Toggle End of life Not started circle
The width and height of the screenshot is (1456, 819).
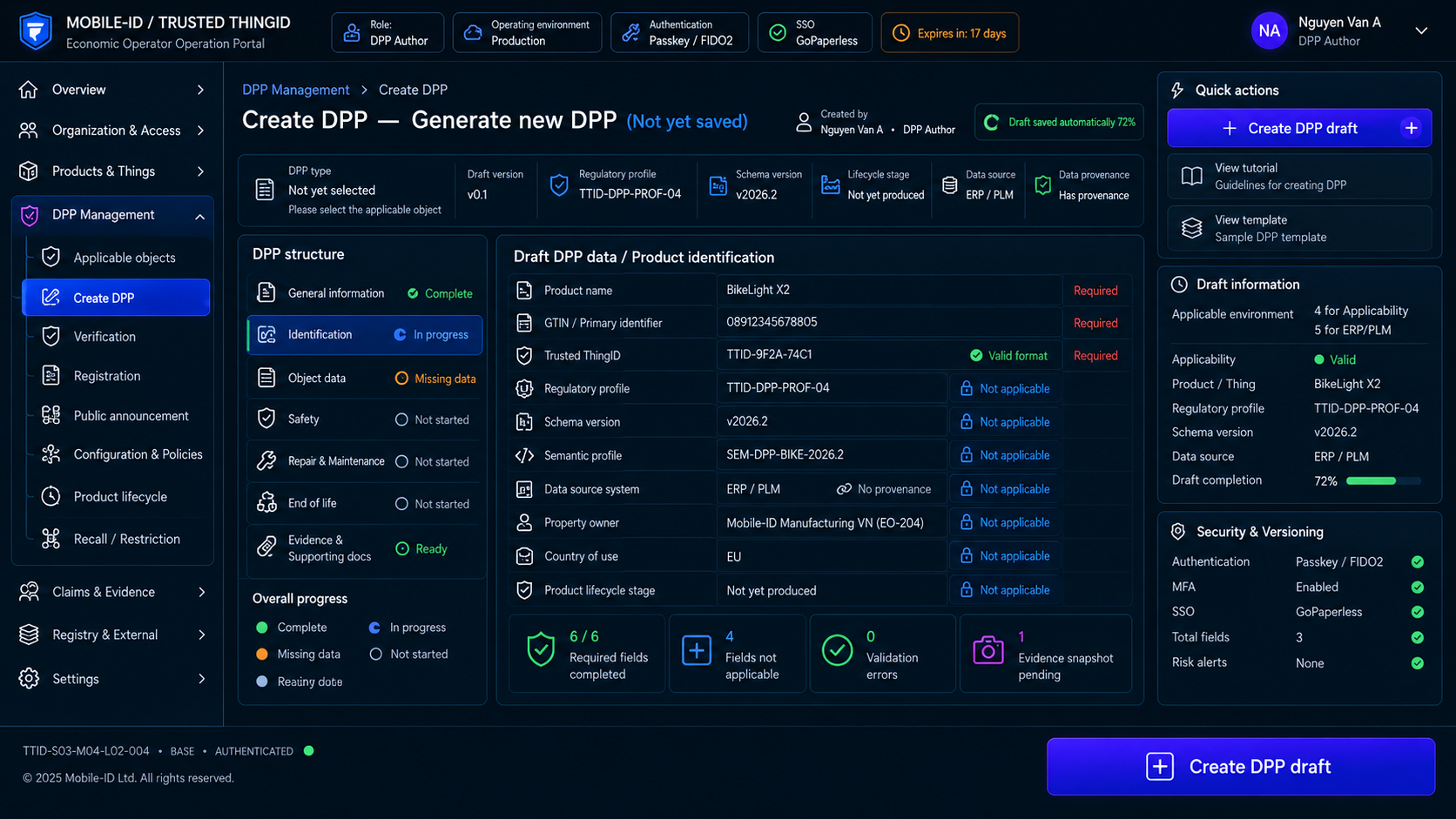401,504
